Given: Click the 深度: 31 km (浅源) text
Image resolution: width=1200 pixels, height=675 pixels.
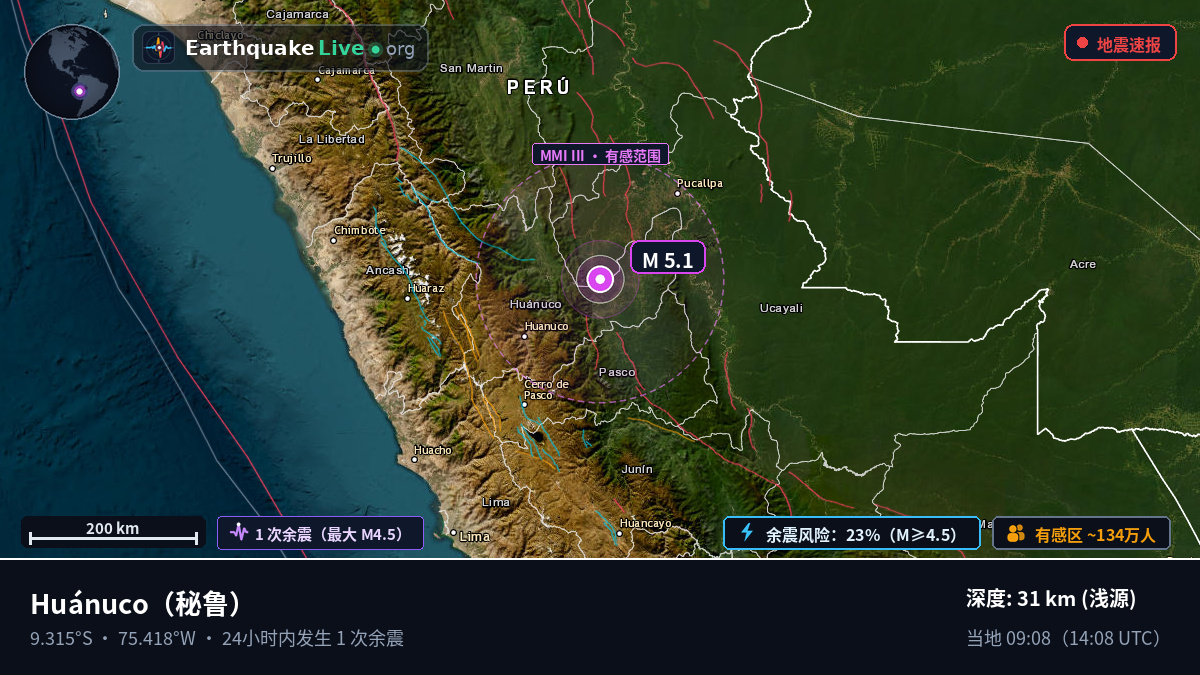Looking at the screenshot, I should point(1051,599).
